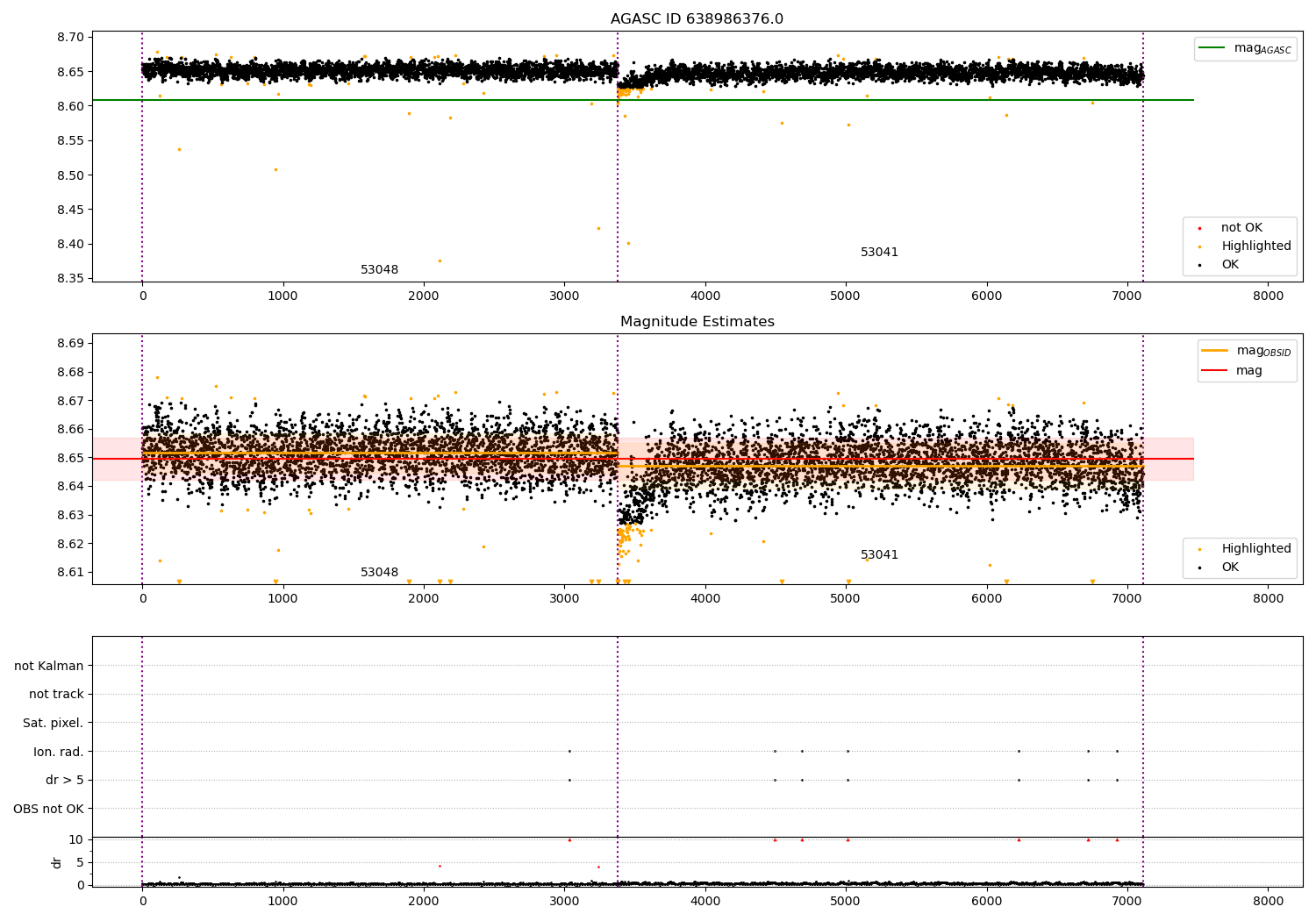Screen dimensions: 1316x921
Task: Click 'Highlighted' legend entry in top plot
Action: click(1255, 246)
